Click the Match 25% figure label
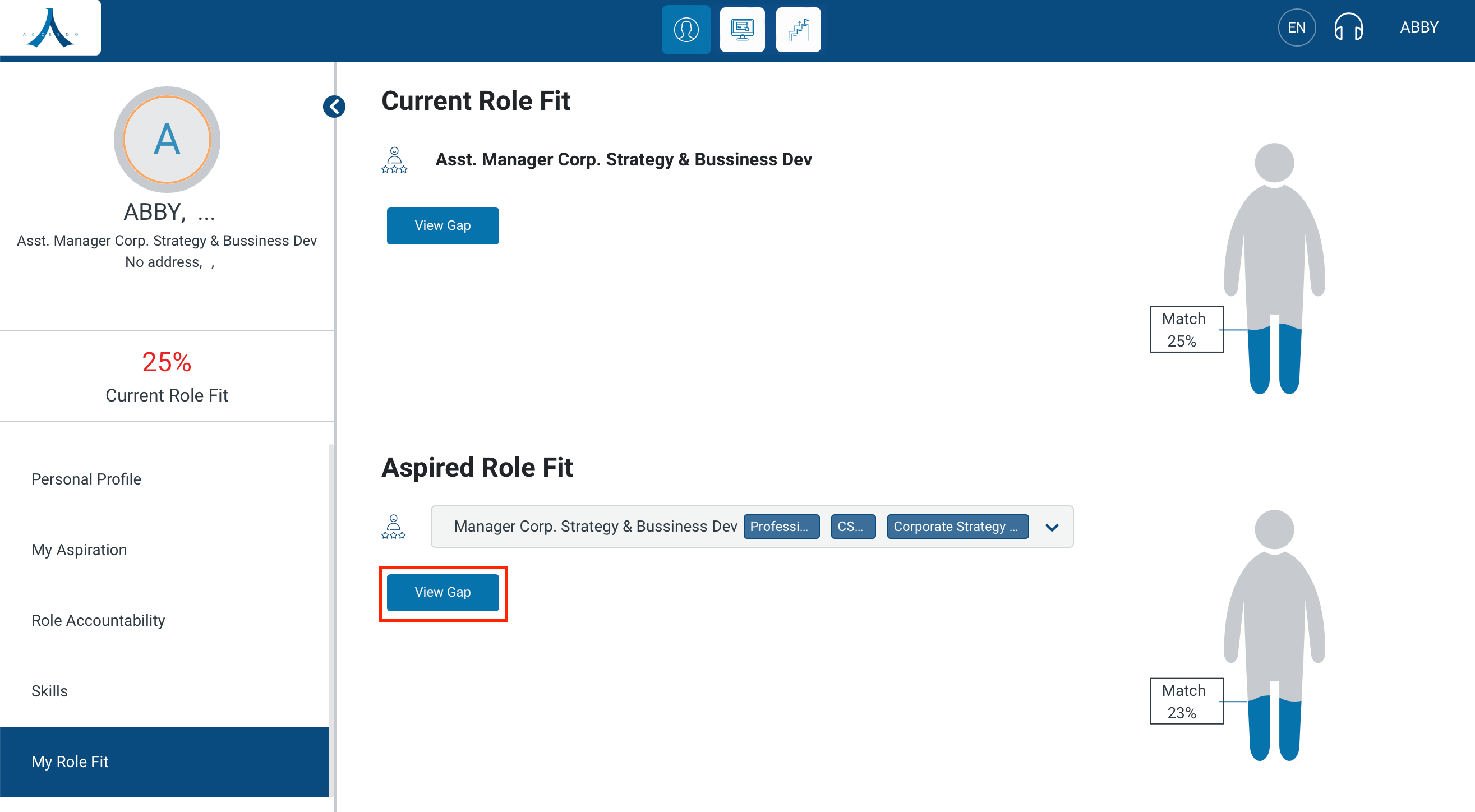This screenshot has width=1475, height=812. click(x=1186, y=329)
